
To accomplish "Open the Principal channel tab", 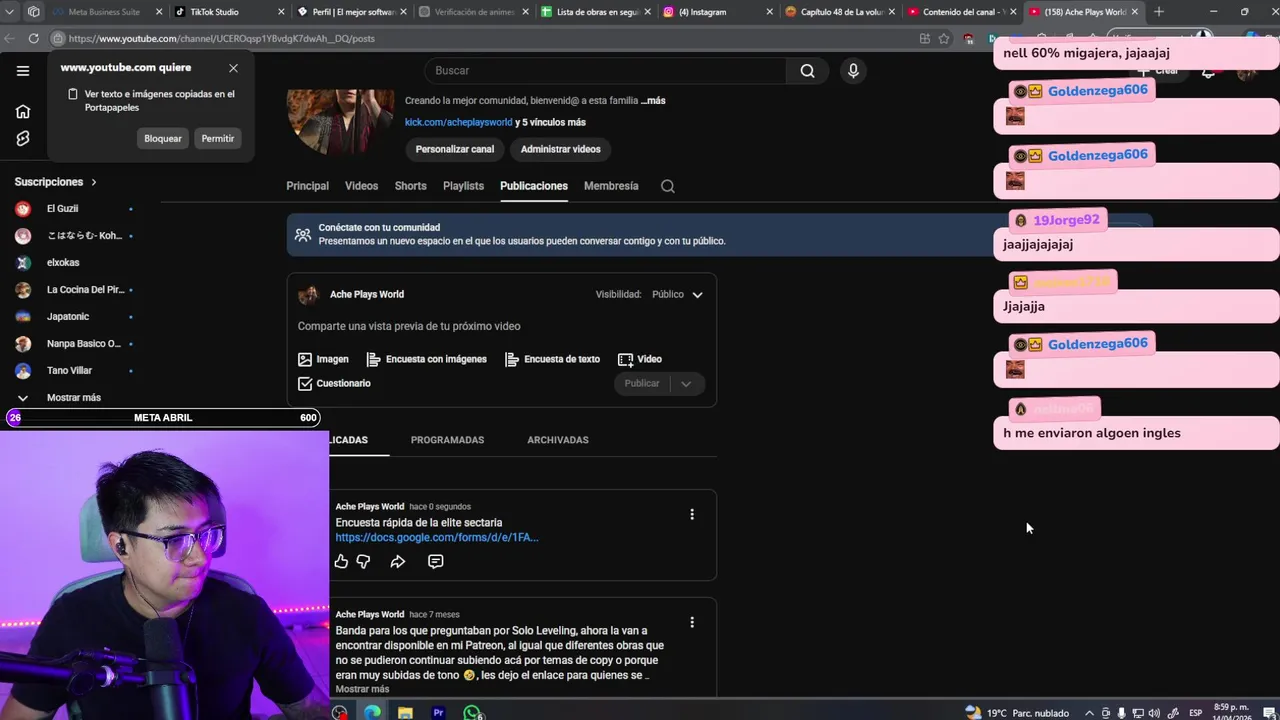I will click(307, 186).
